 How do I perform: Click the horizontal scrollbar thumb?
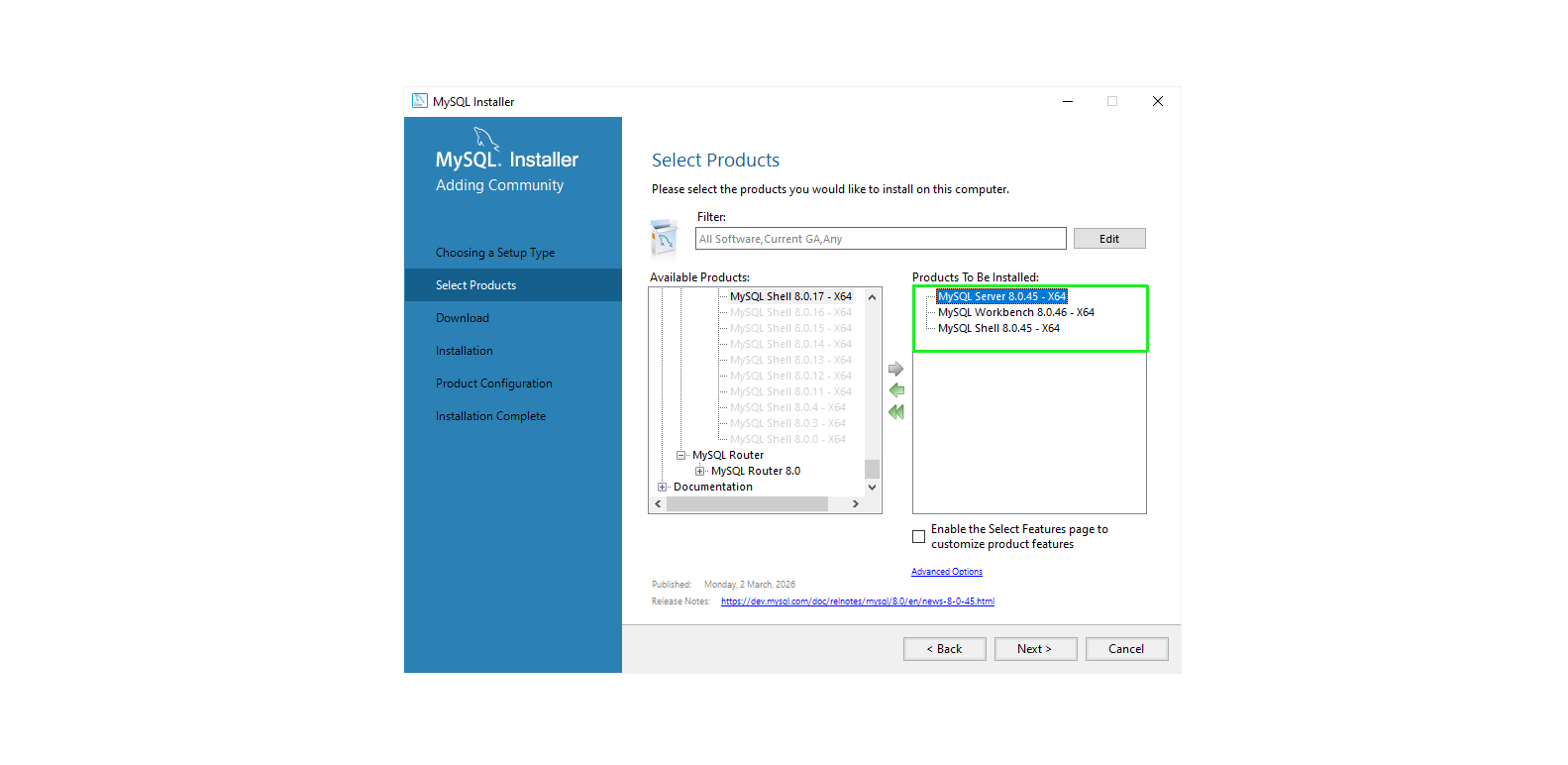(748, 504)
